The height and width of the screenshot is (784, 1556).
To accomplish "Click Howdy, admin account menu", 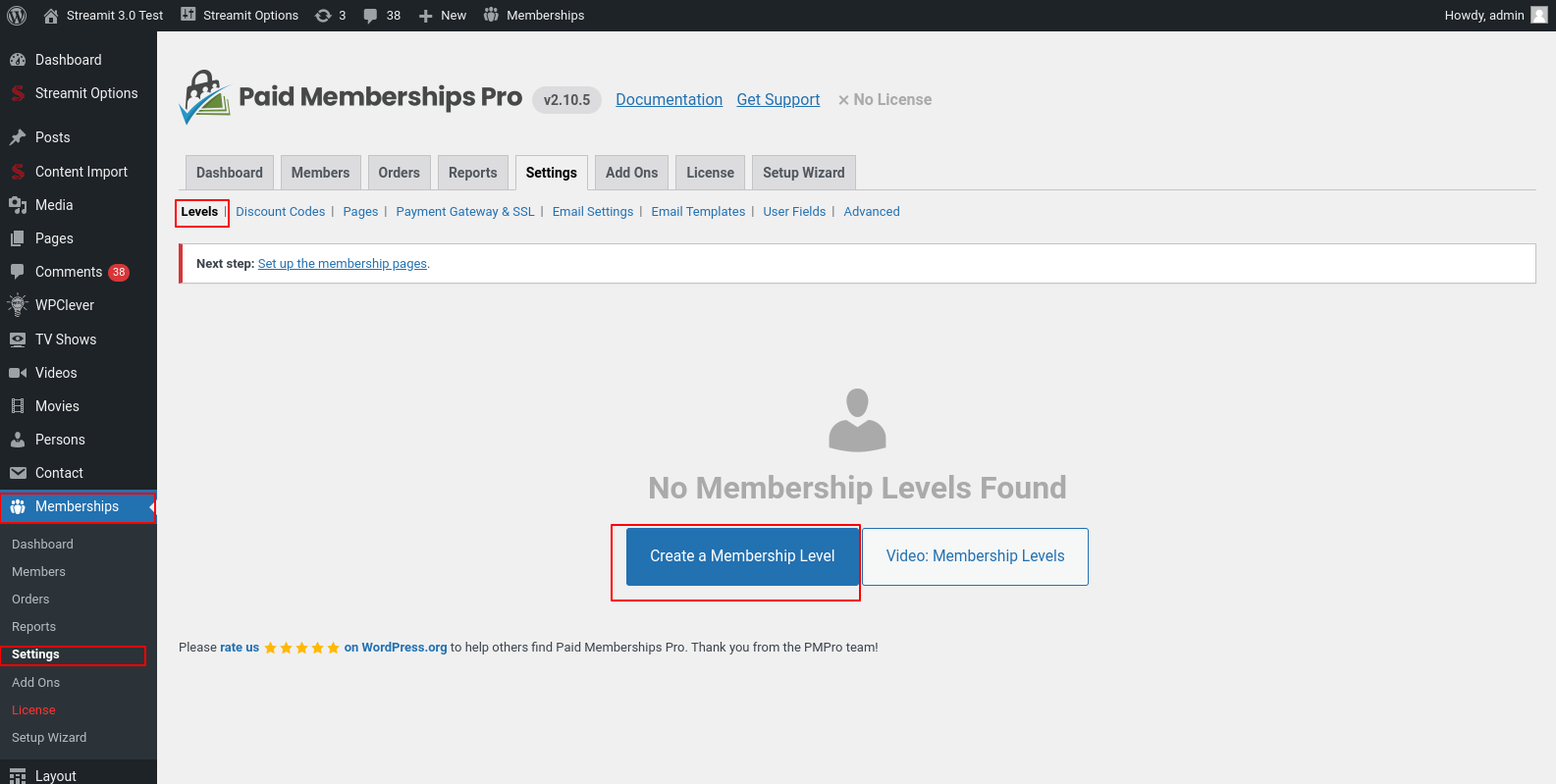I will pos(1496,16).
